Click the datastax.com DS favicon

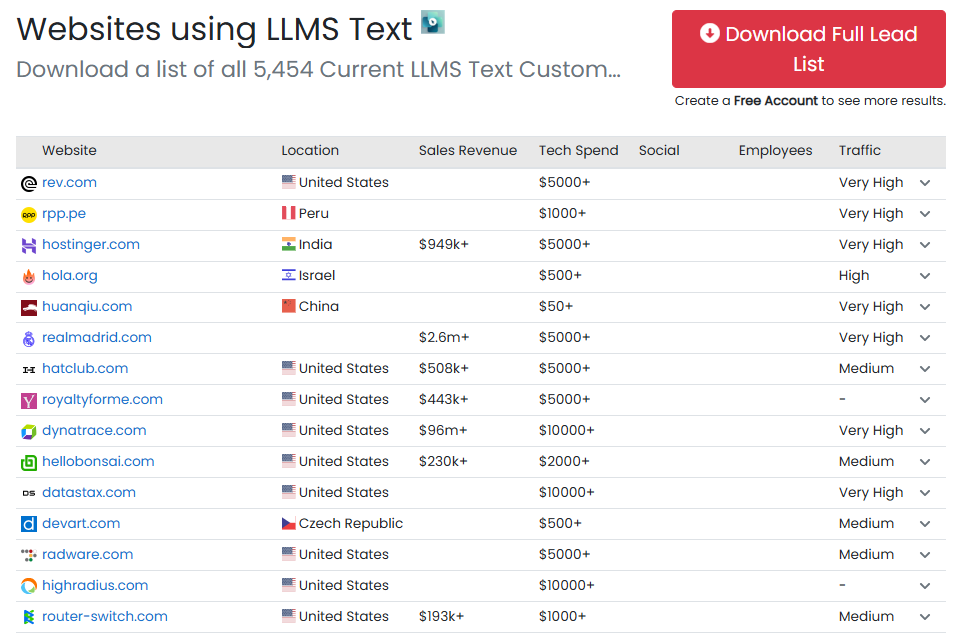click(29, 493)
